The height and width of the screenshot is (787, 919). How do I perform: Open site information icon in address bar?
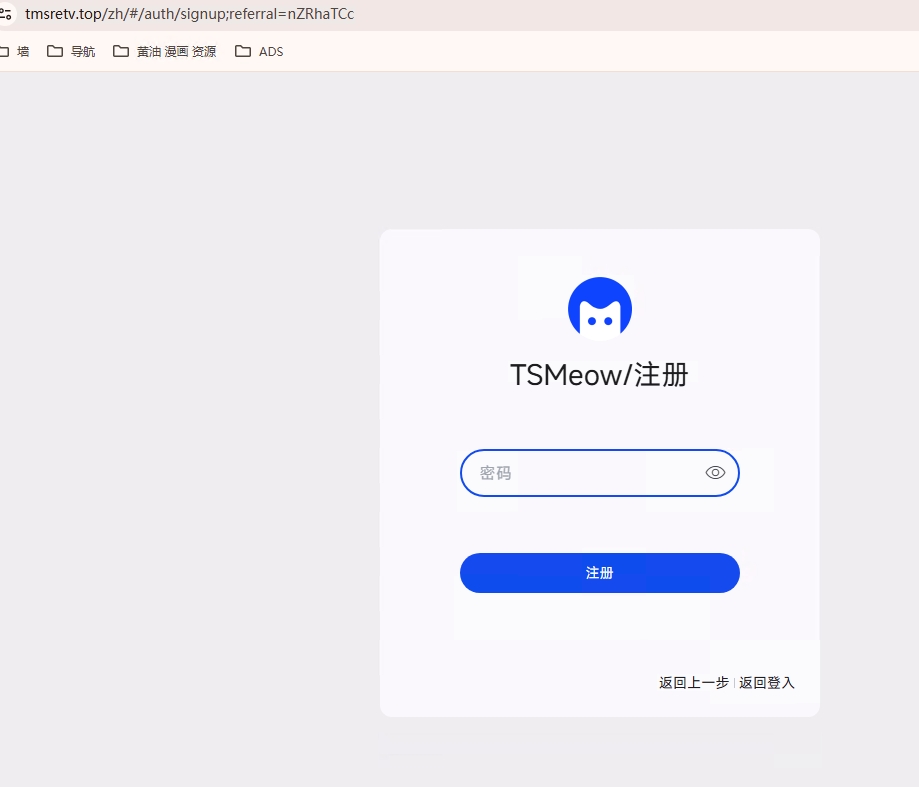coord(5,13)
